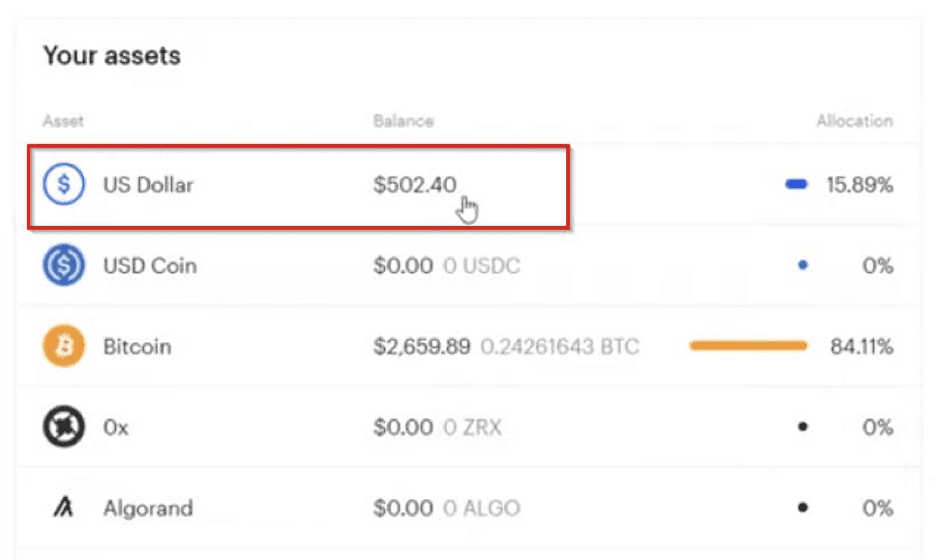
Task: Click the $502.40 US Dollar balance
Action: pyautogui.click(x=415, y=184)
